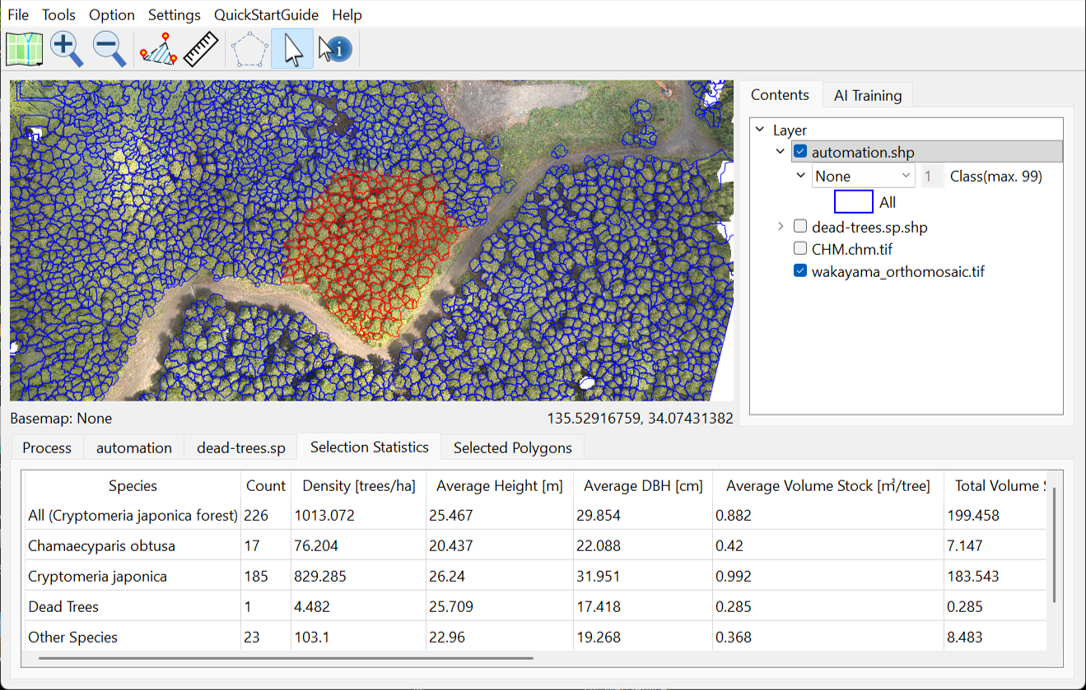1086x690 pixels.
Task: Select the ruler distance measurement tool
Action: click(201, 48)
